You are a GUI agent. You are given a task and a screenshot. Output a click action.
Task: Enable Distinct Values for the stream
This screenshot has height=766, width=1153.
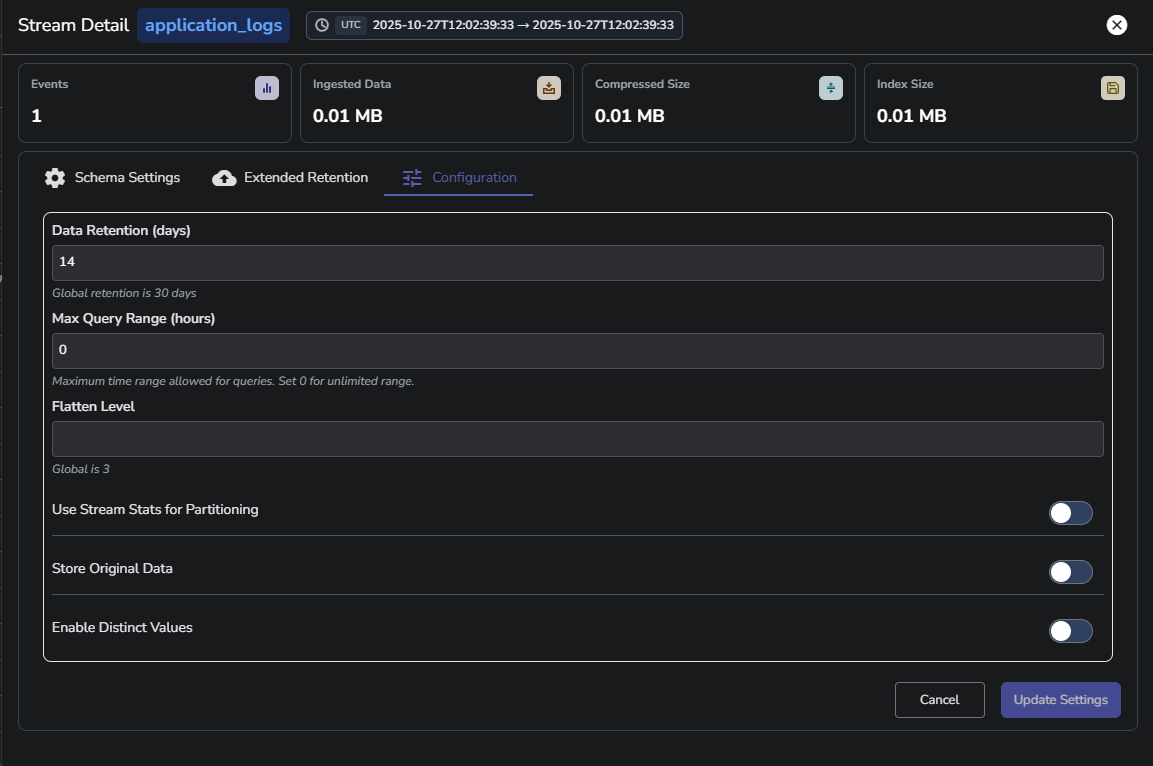coord(1070,630)
